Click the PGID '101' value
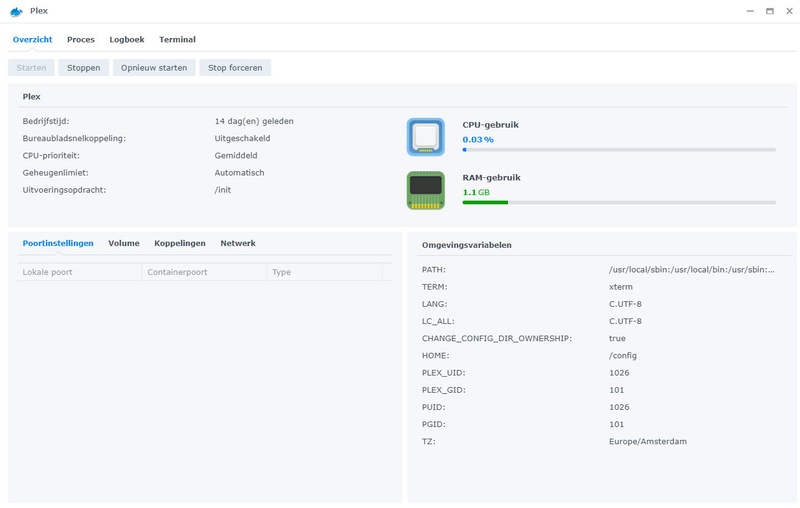This screenshot has height=508, width=800. coord(616,424)
